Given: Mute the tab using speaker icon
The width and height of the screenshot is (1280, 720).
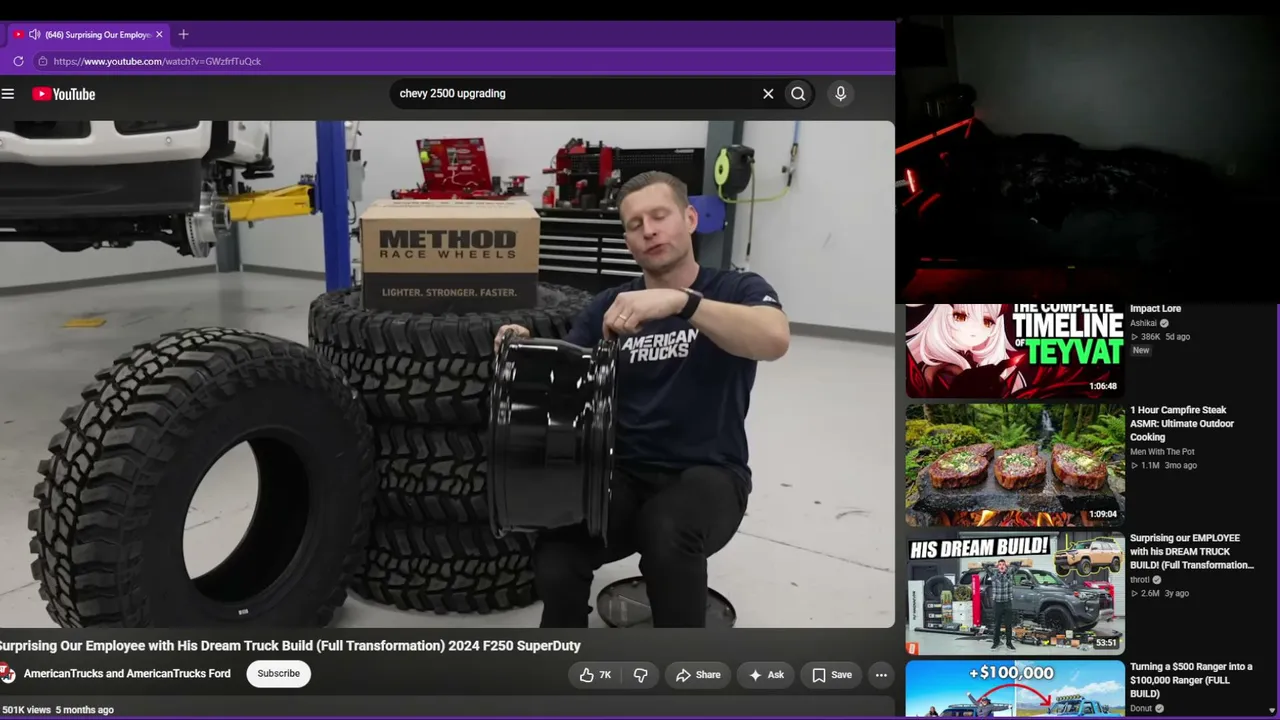Looking at the screenshot, I should tap(34, 35).
